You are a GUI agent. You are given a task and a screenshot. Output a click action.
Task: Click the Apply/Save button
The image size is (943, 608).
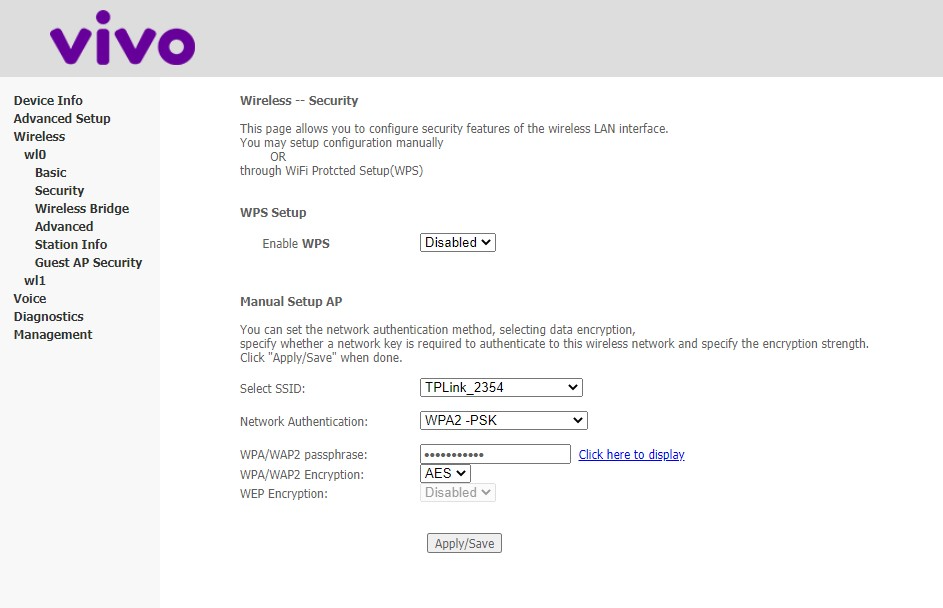[464, 543]
